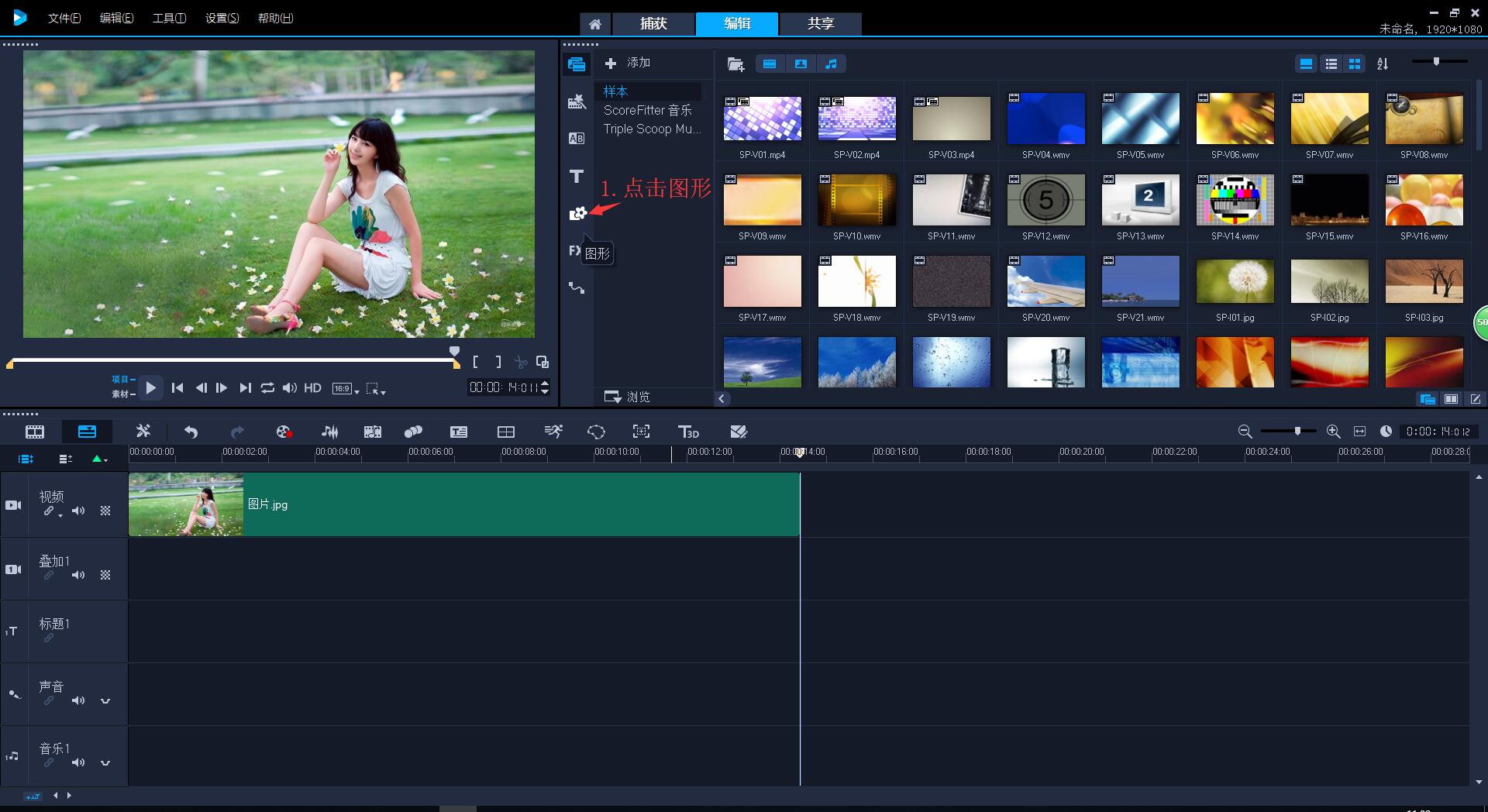Switch to the 共享 tab

pyautogui.click(x=821, y=23)
